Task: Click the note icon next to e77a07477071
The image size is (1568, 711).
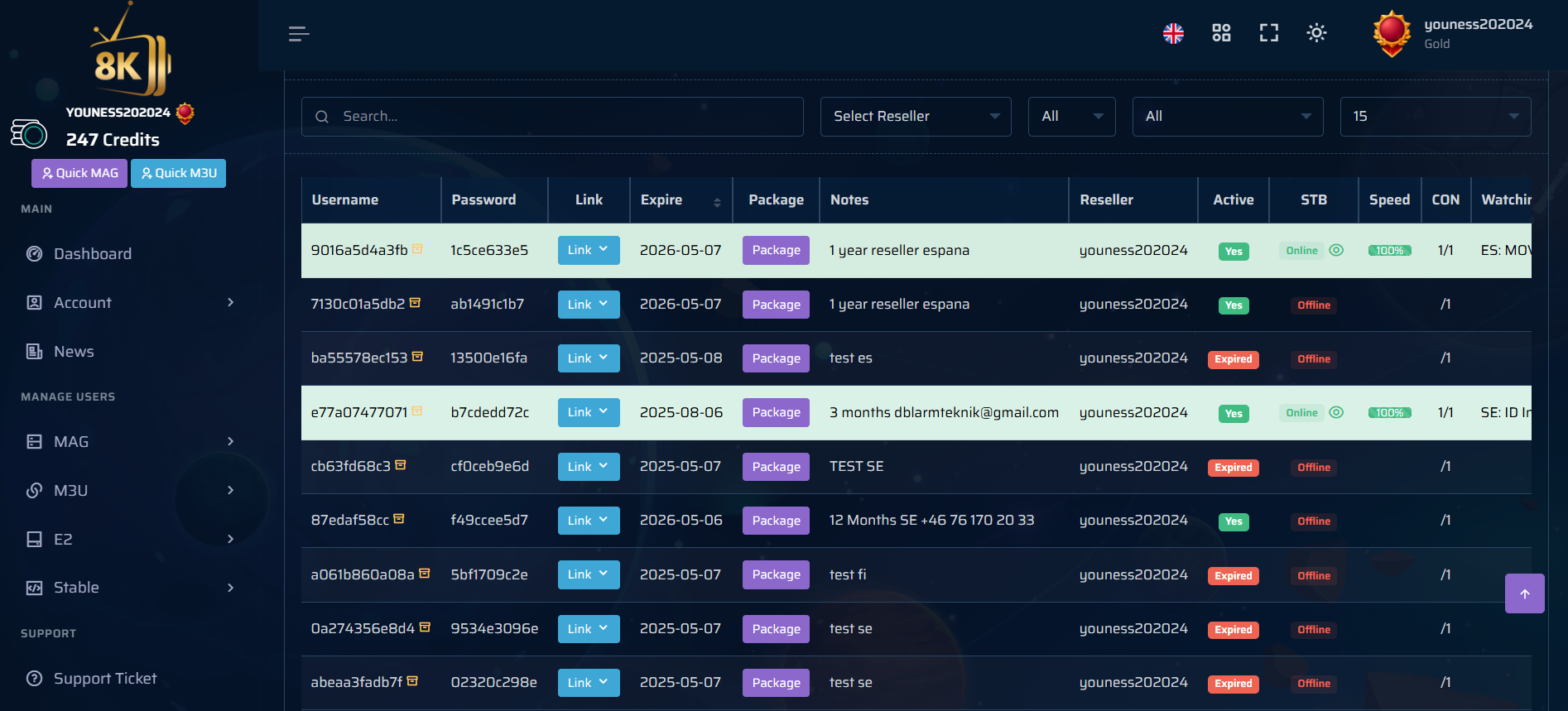Action: pyautogui.click(x=416, y=411)
